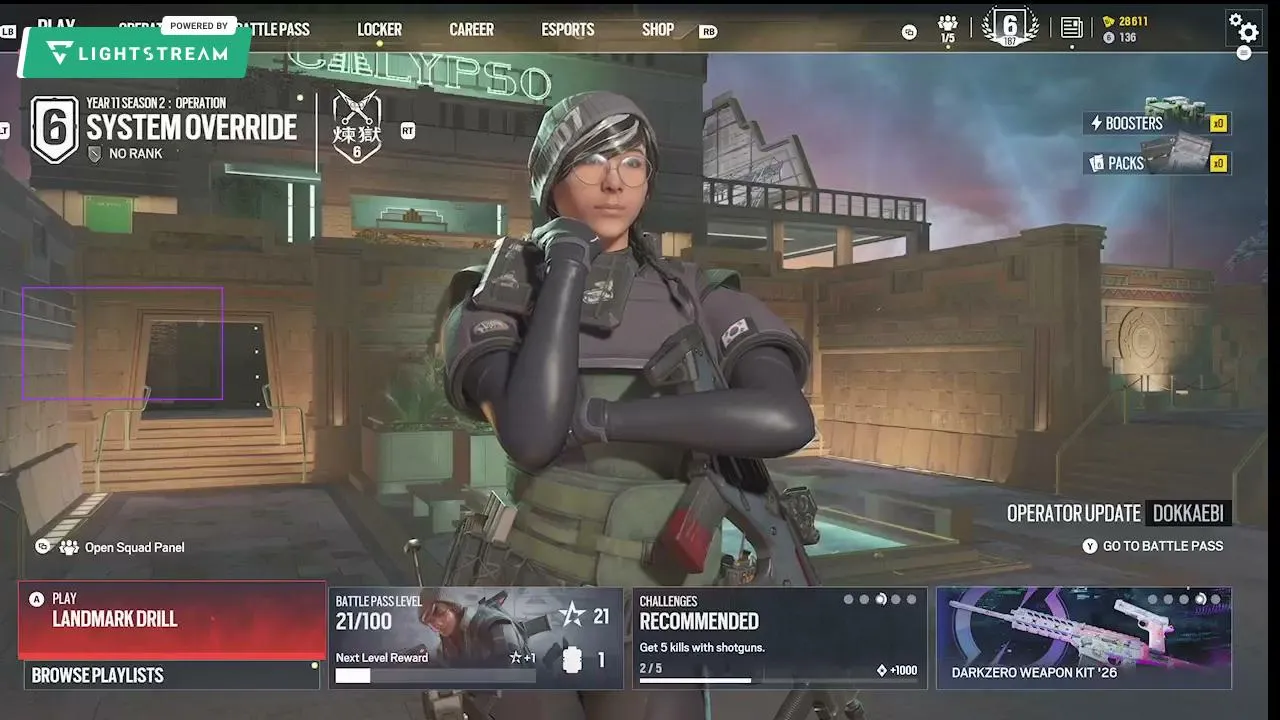Open the Esports tab

click(x=568, y=30)
